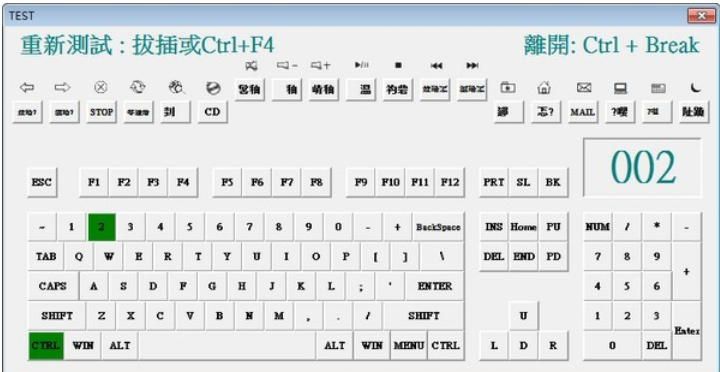Click the Z key button
Screen dimensions: 720x372
click(x=101, y=316)
